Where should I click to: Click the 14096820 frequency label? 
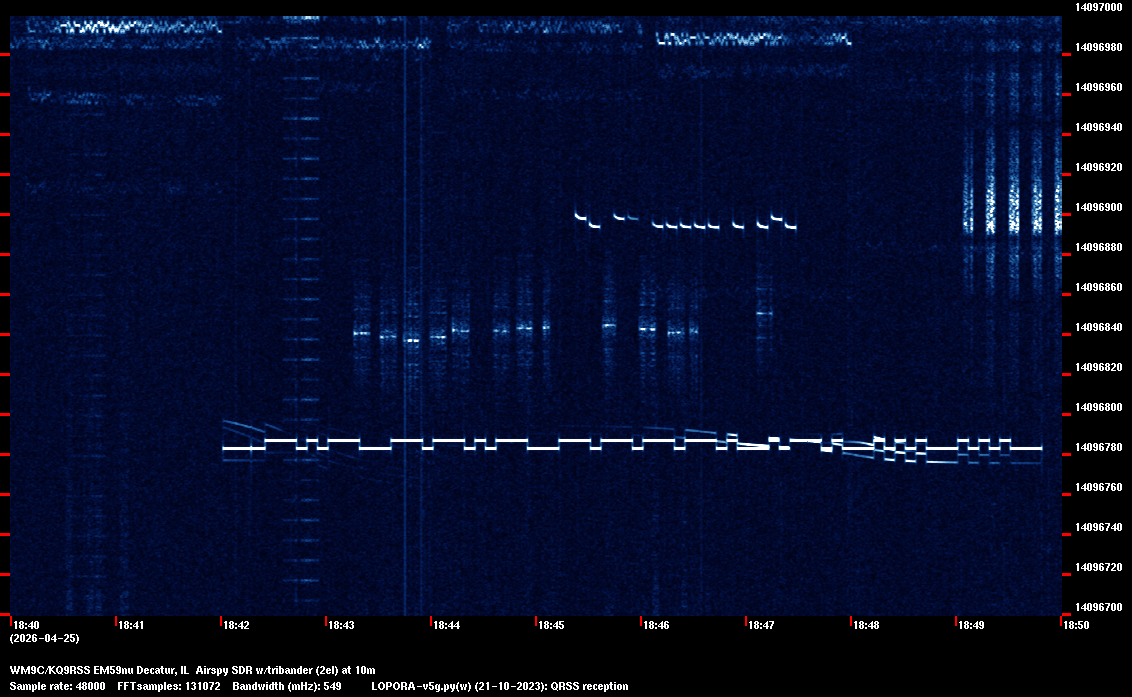tap(1099, 367)
